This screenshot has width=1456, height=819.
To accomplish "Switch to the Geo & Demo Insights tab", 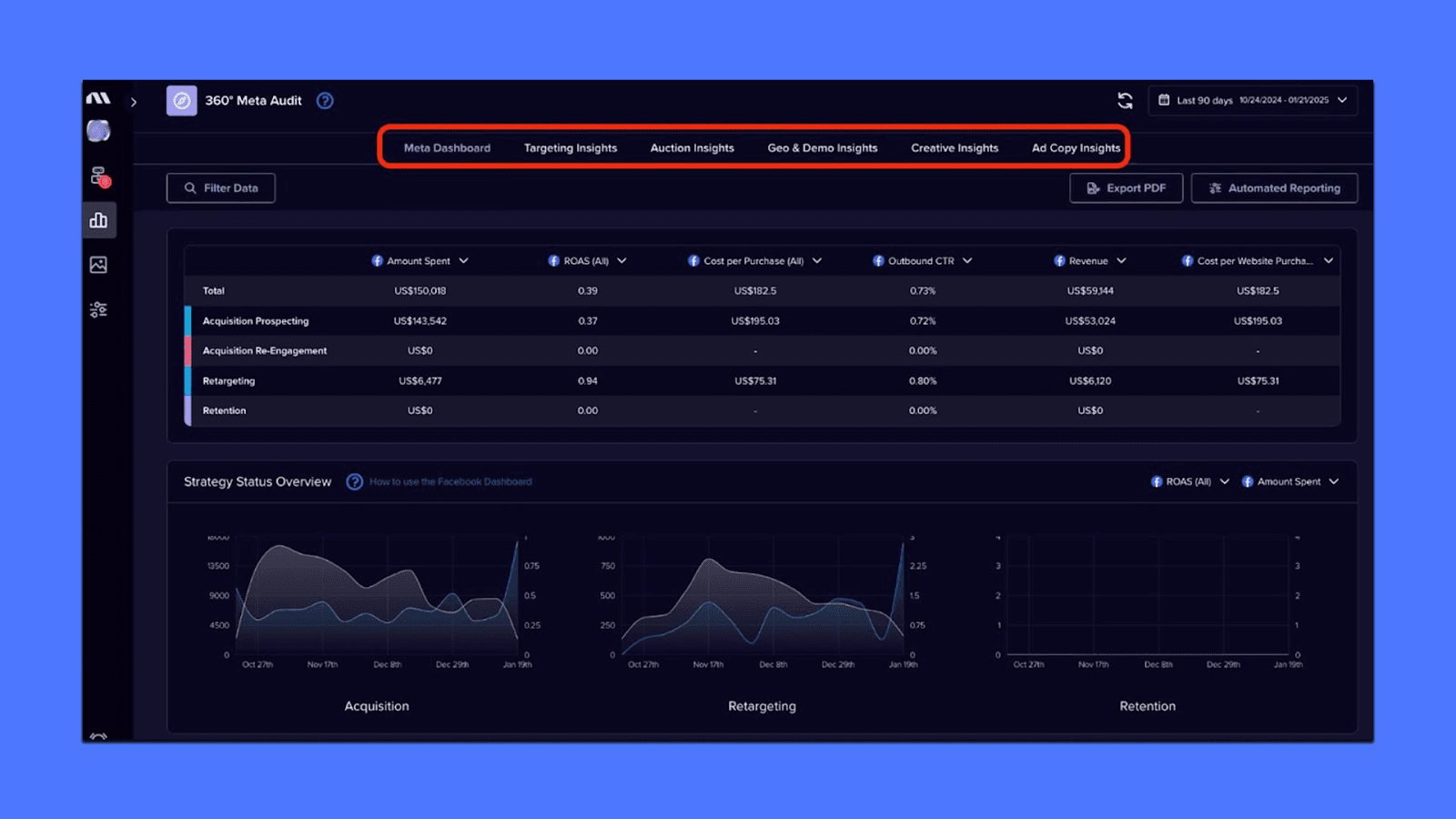I will pyautogui.click(x=823, y=147).
